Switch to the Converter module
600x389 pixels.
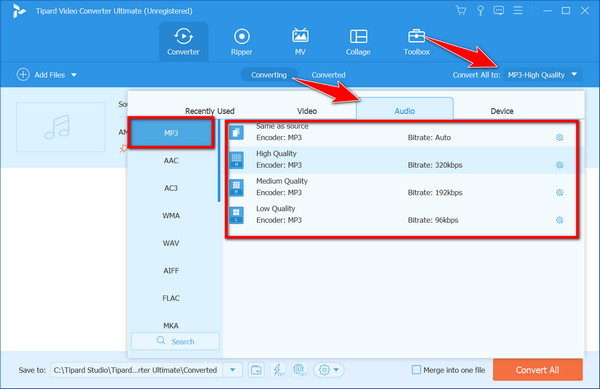pos(183,42)
